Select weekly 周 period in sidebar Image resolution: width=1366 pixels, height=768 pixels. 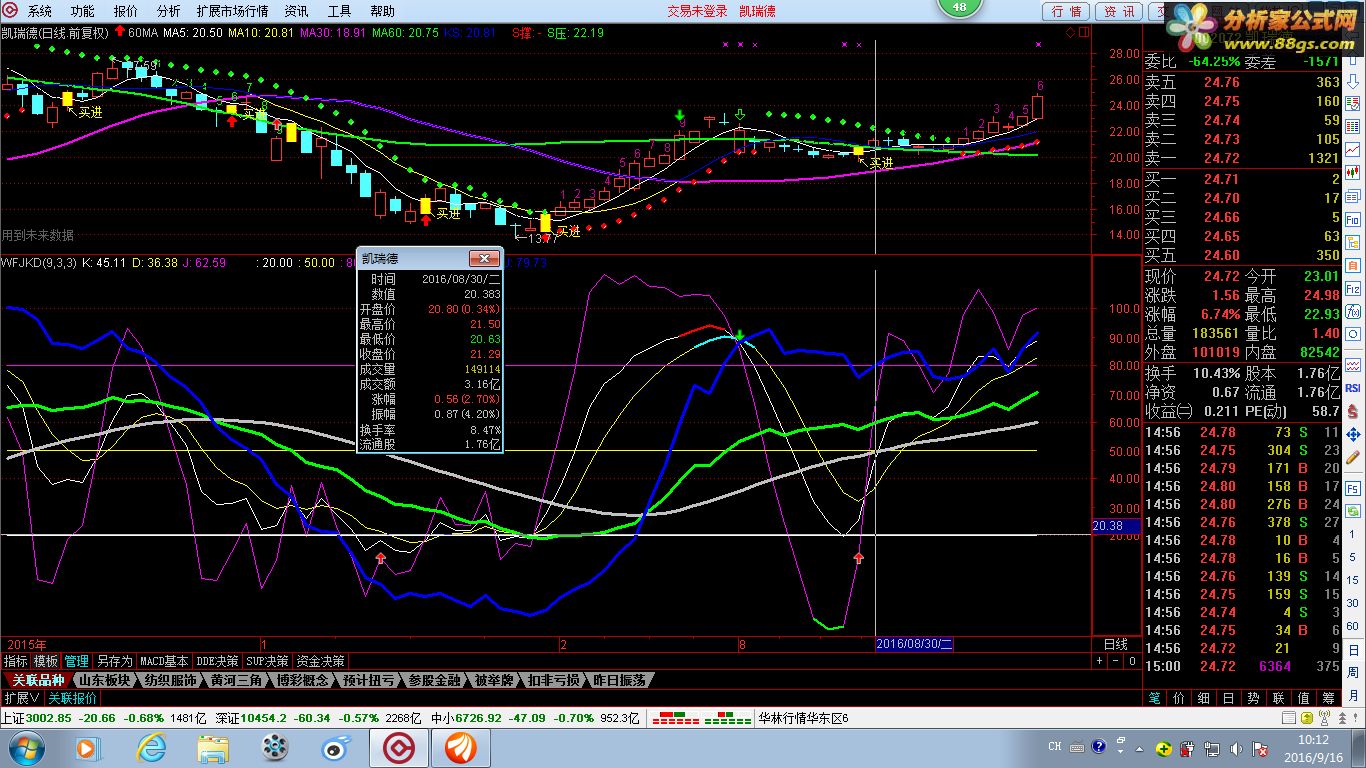point(1351,672)
